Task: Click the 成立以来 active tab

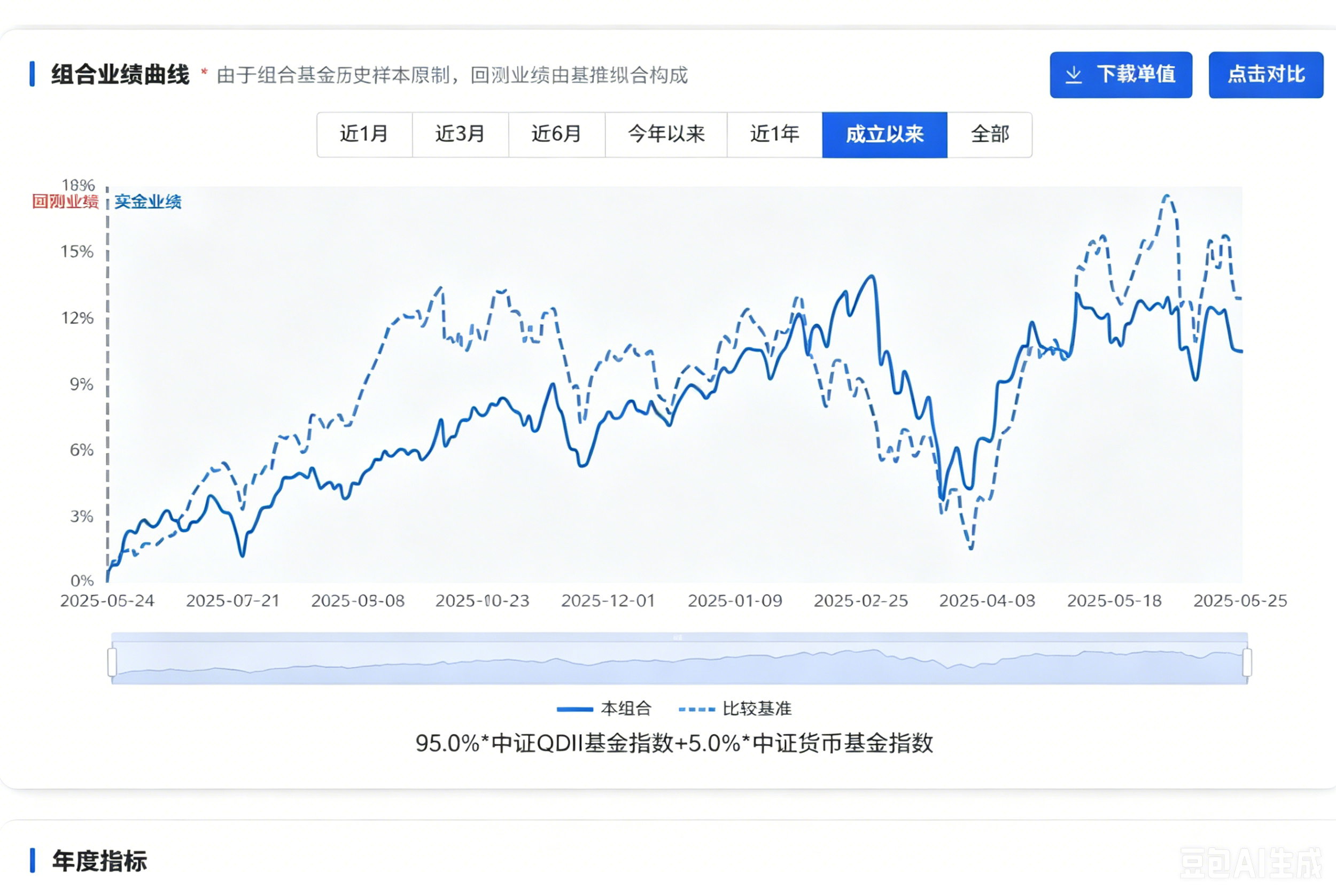Action: coord(884,135)
